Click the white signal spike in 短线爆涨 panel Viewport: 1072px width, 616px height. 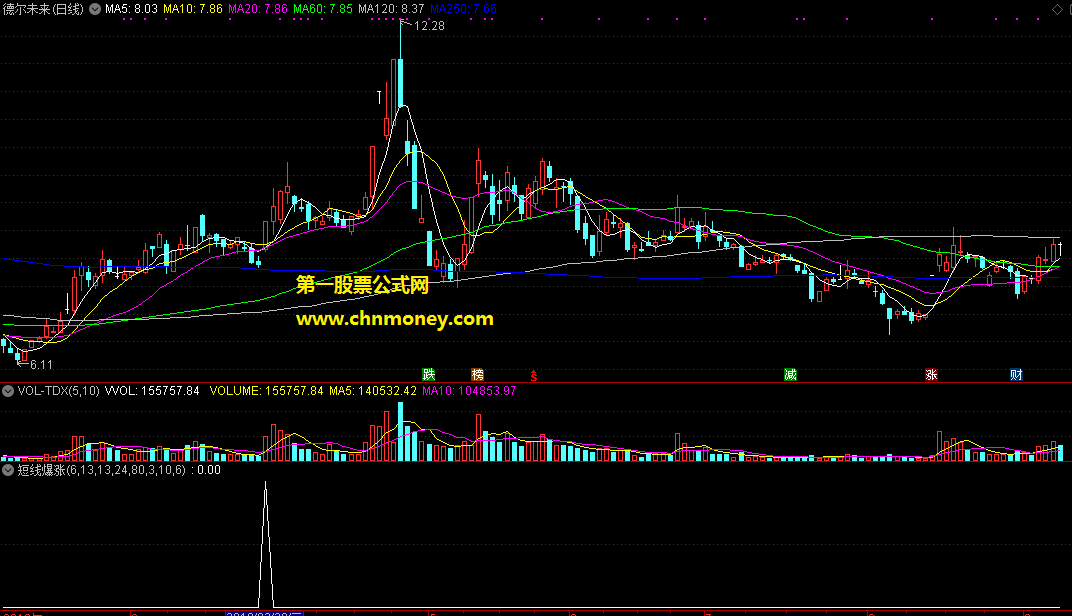tap(266, 544)
